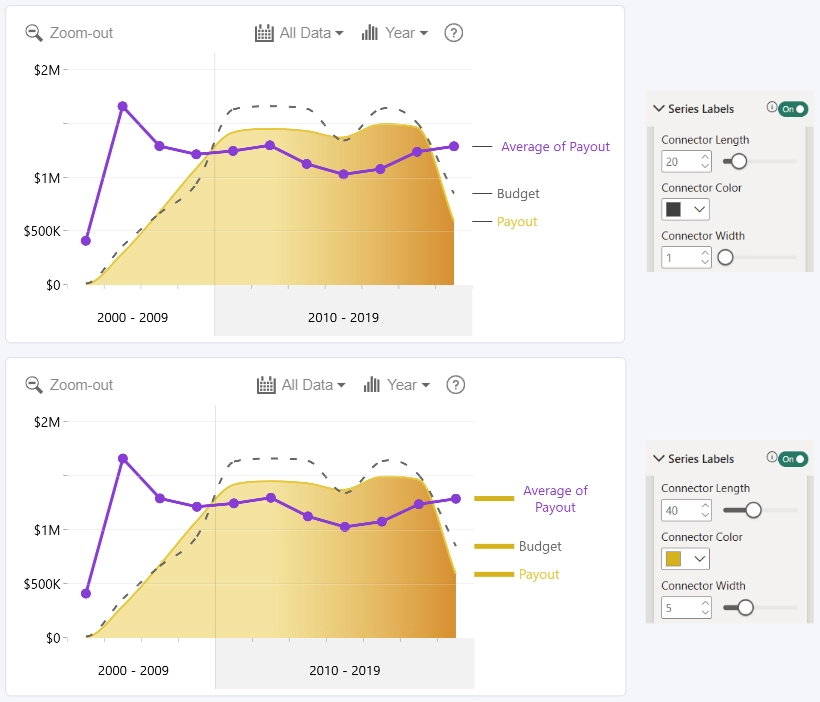Select the 2000 - 2009 period label in bottom chart

coord(133,670)
